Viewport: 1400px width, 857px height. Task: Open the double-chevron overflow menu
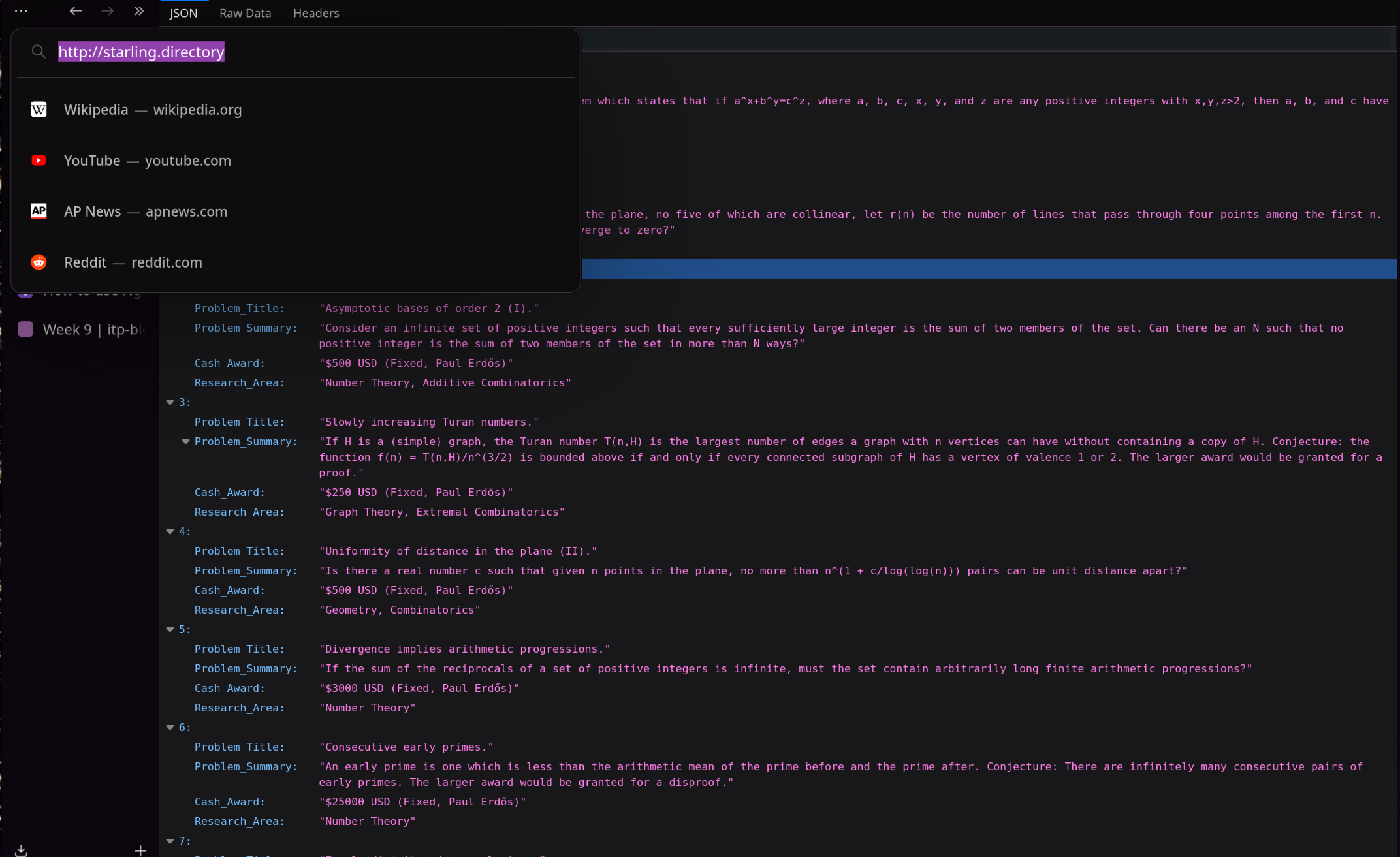[138, 11]
